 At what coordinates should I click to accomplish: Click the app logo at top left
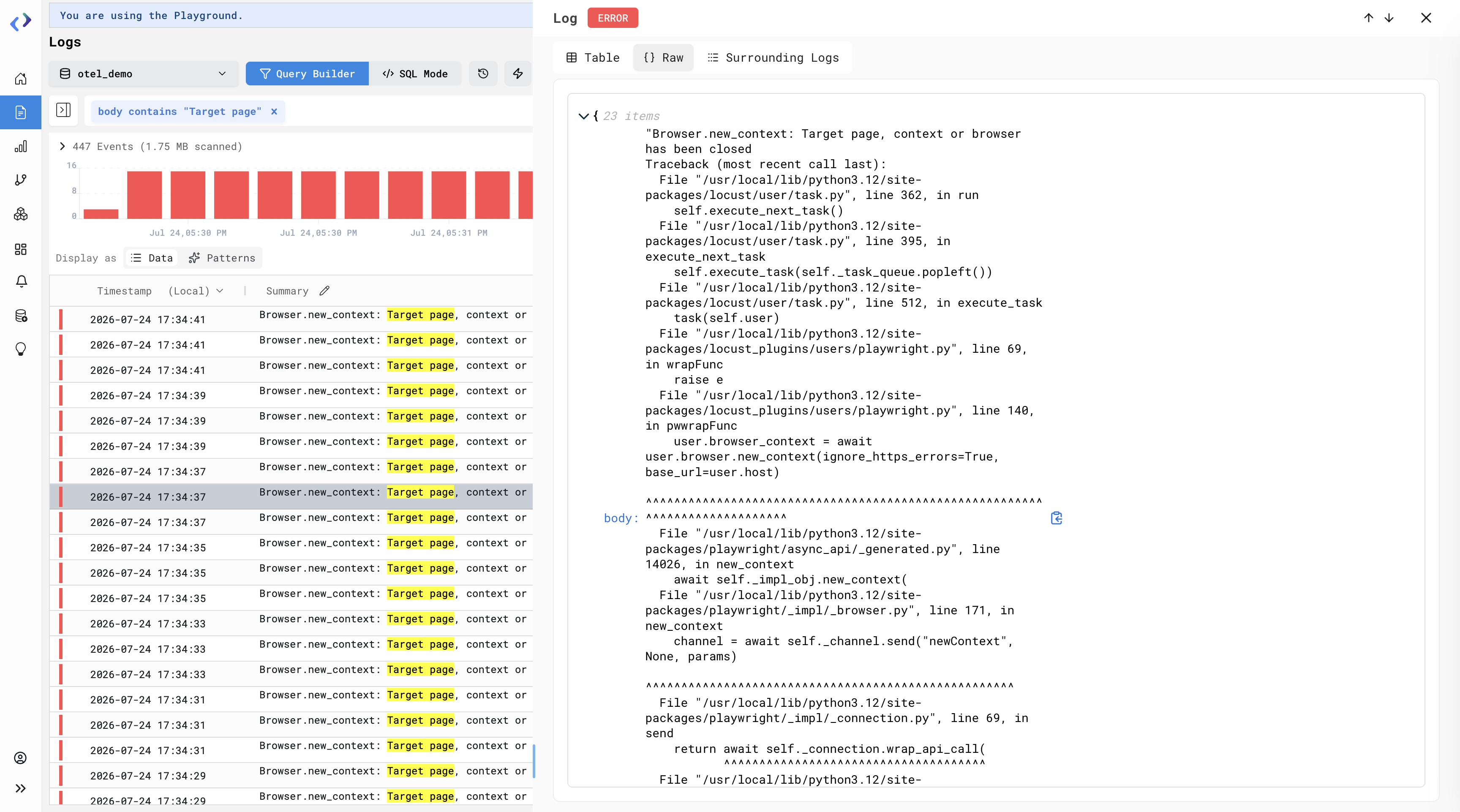(20, 22)
